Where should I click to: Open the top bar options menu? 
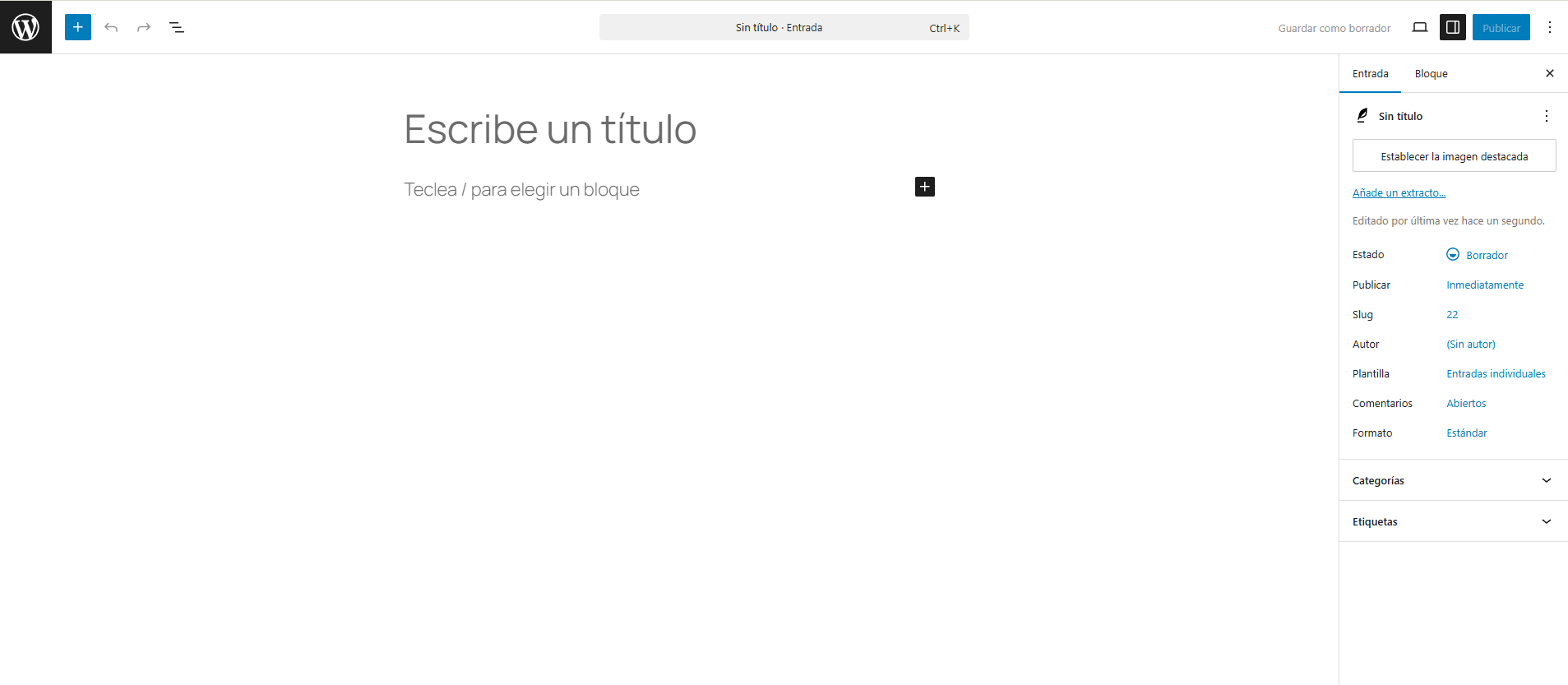click(1549, 27)
